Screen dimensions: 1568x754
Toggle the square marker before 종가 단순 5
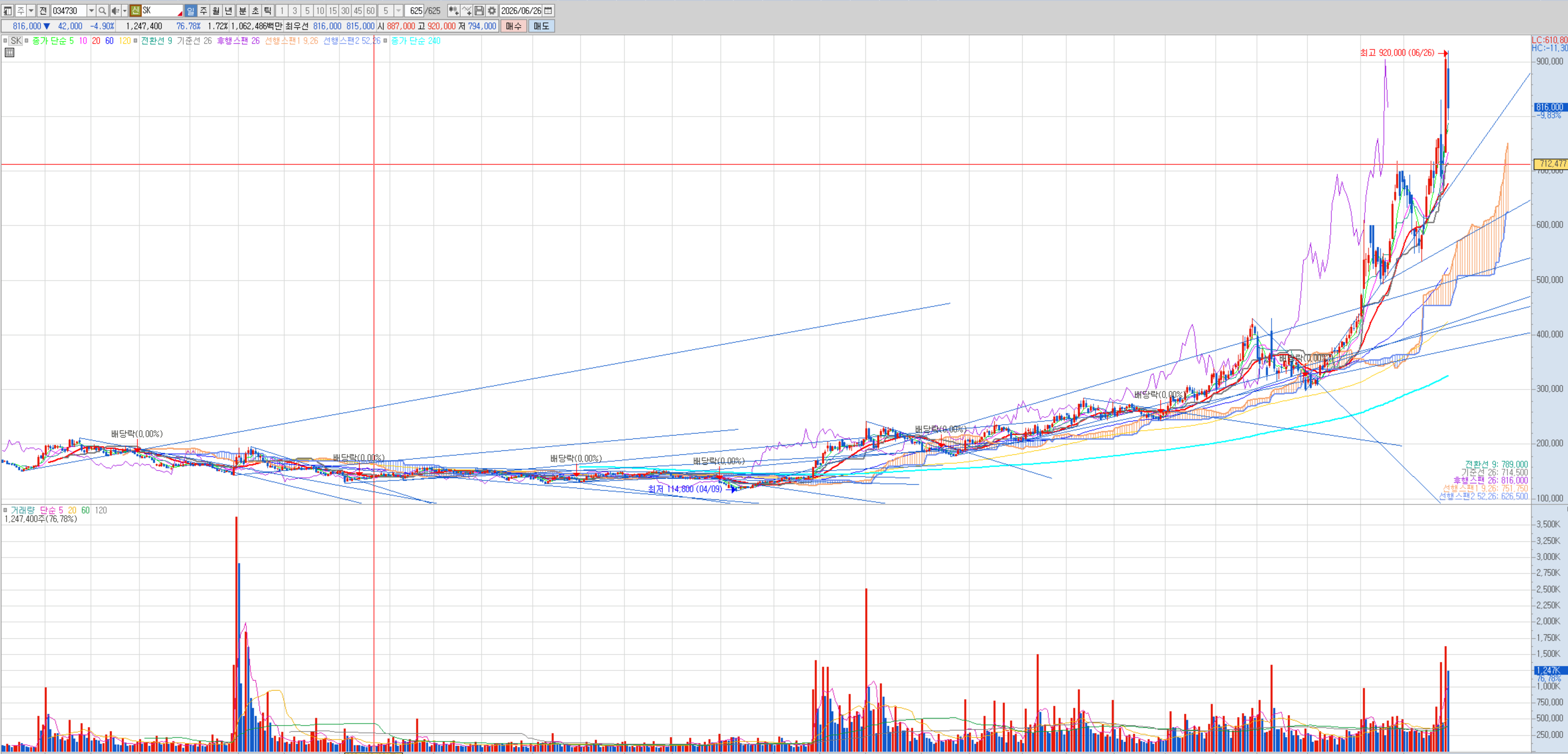[x=26, y=41]
